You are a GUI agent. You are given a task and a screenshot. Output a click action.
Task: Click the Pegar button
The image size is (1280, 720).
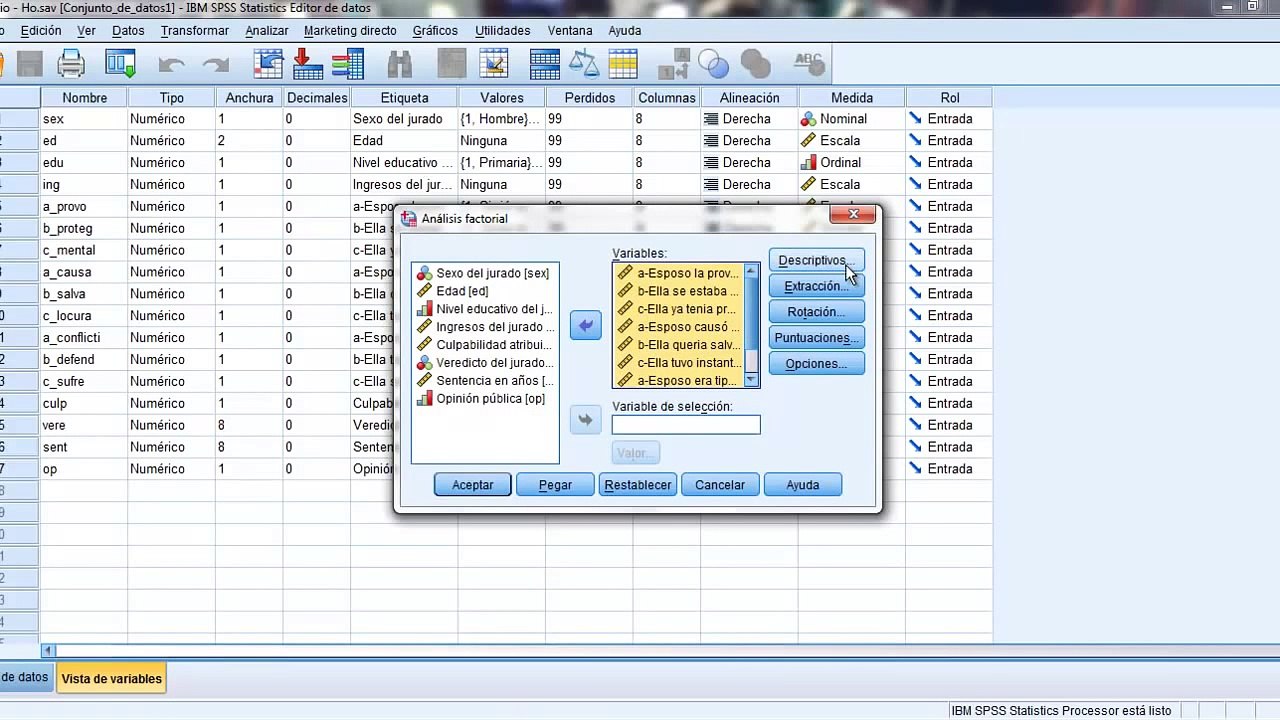click(556, 485)
